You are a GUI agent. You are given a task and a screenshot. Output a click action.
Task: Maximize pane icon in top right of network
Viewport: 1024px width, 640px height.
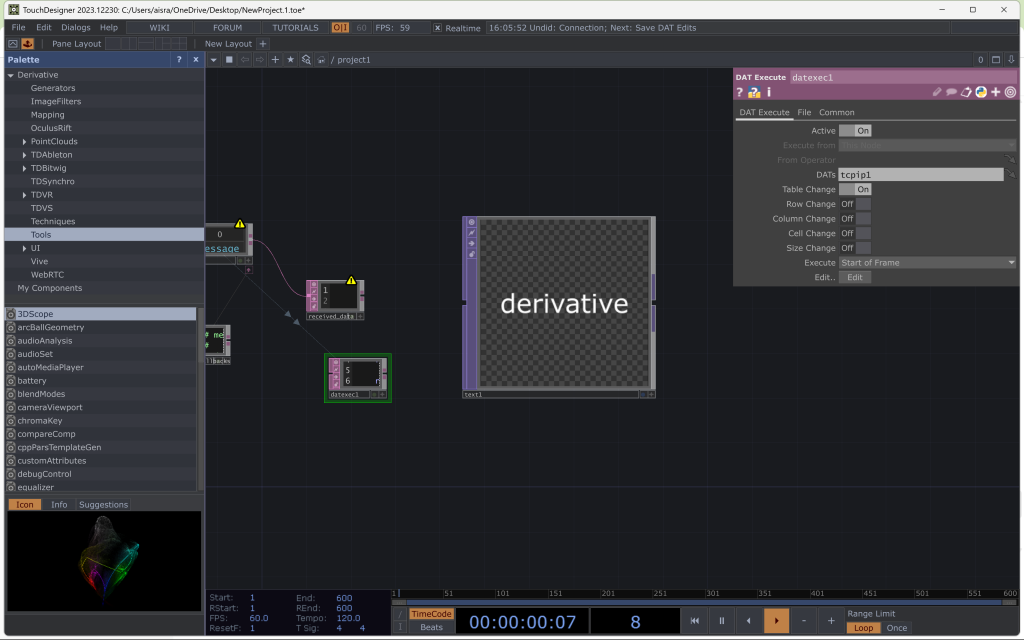tap(996, 59)
